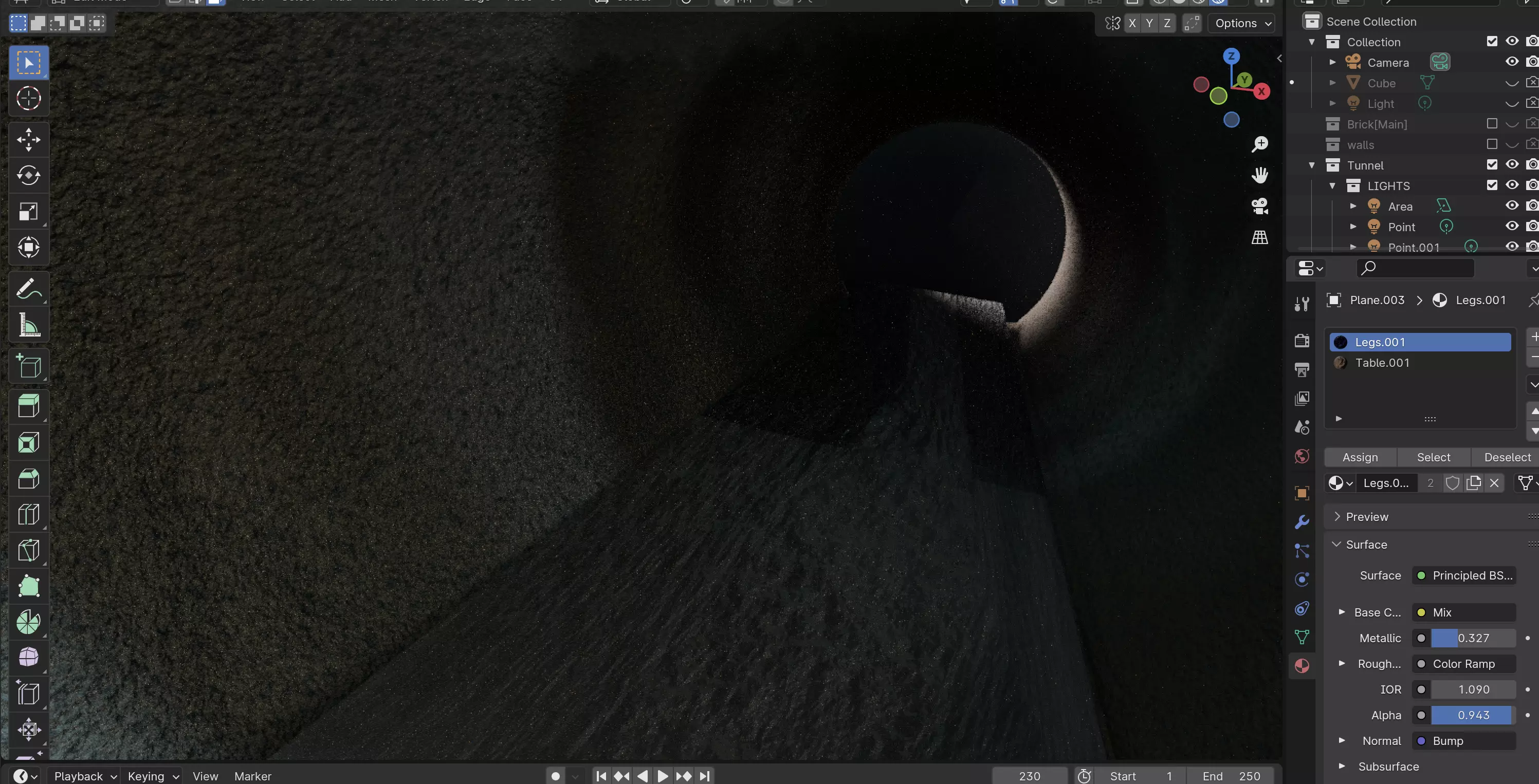Select the Bevel tool
This screenshot has height=784, width=1539.
tap(29, 478)
